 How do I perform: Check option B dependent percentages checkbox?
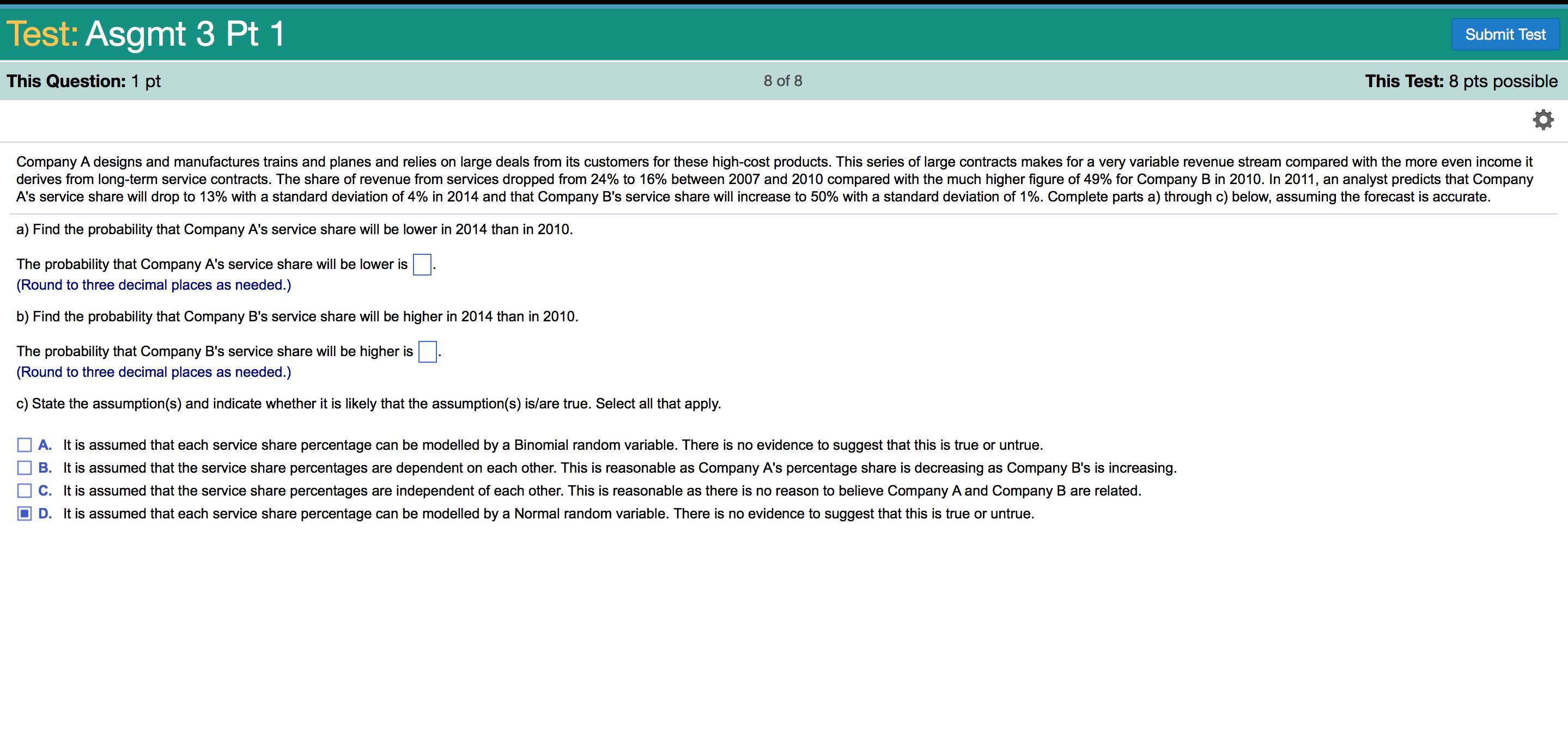point(25,468)
